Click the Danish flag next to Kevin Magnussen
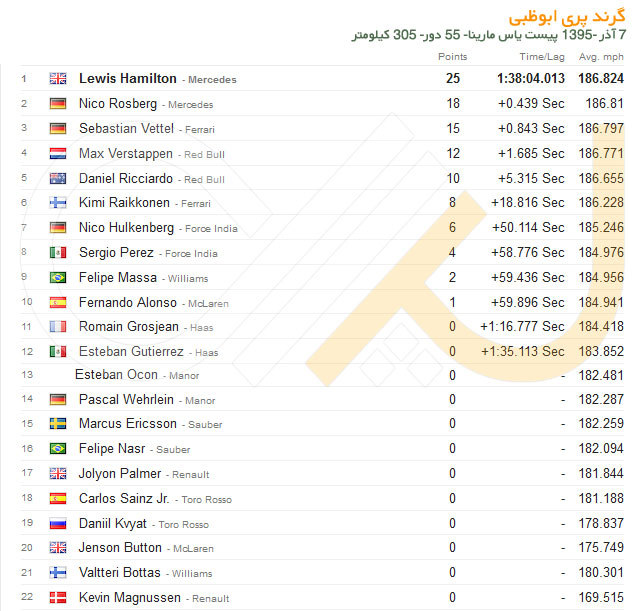Image resolution: width=643 pixels, height=611 pixels. [58, 597]
